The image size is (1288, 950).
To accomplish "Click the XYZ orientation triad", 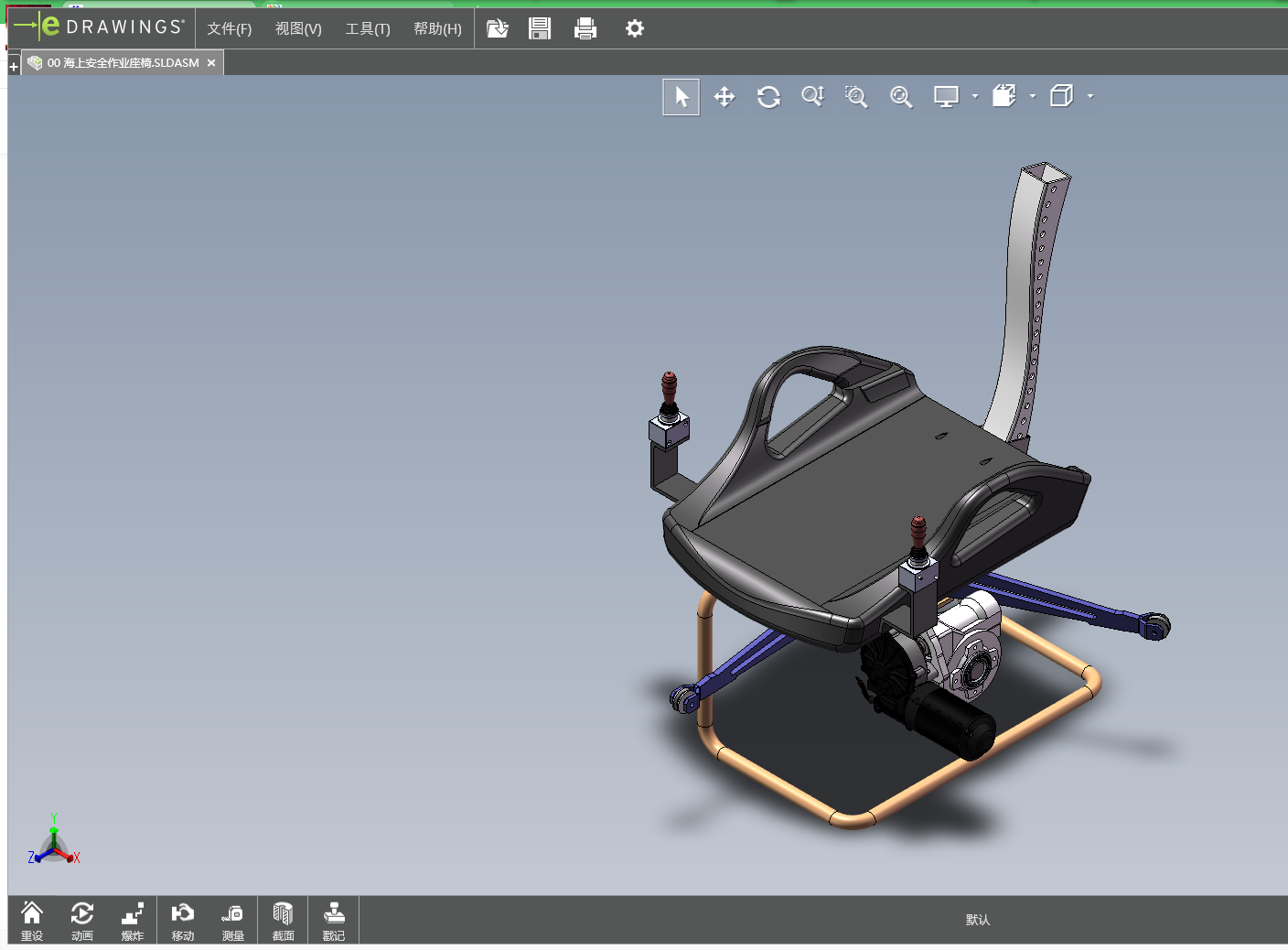I will click(x=54, y=845).
